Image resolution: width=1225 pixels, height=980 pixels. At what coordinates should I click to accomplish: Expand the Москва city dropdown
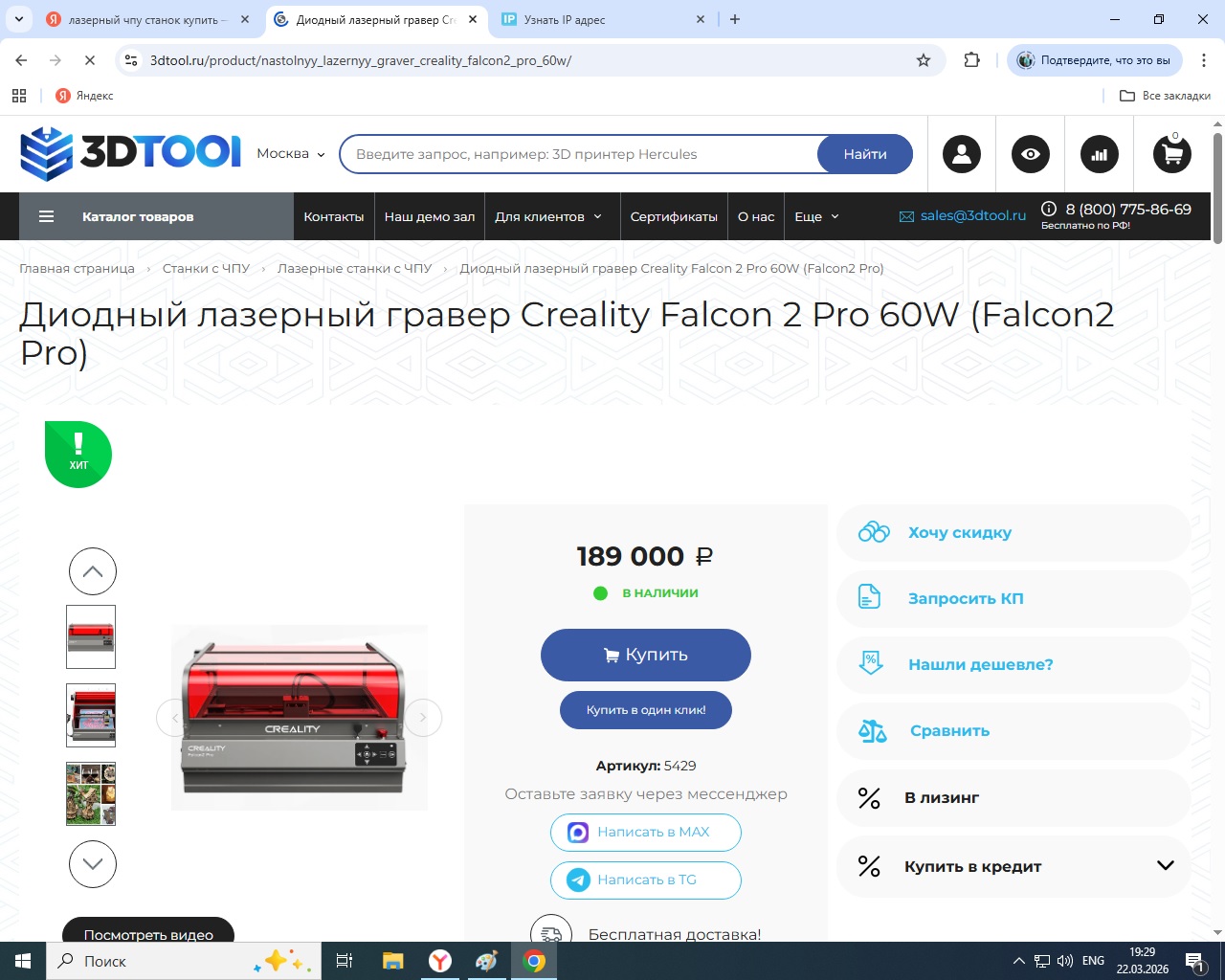291,154
